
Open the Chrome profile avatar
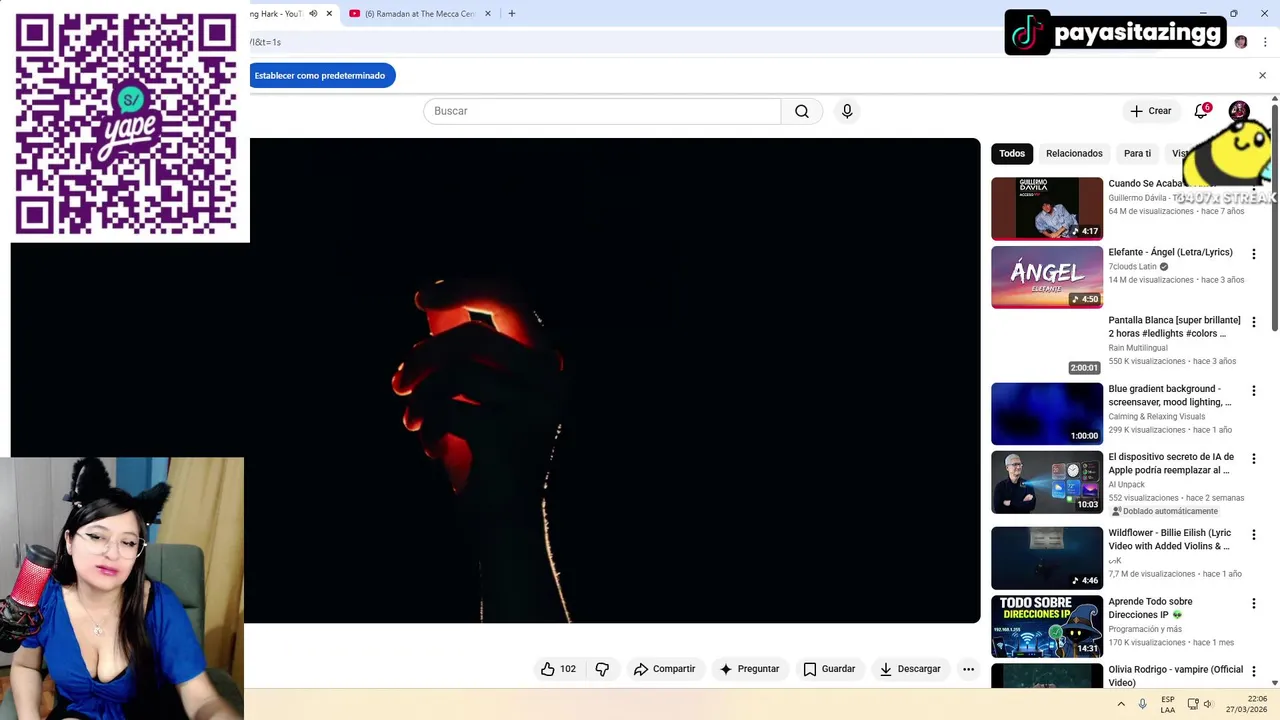point(1241,42)
